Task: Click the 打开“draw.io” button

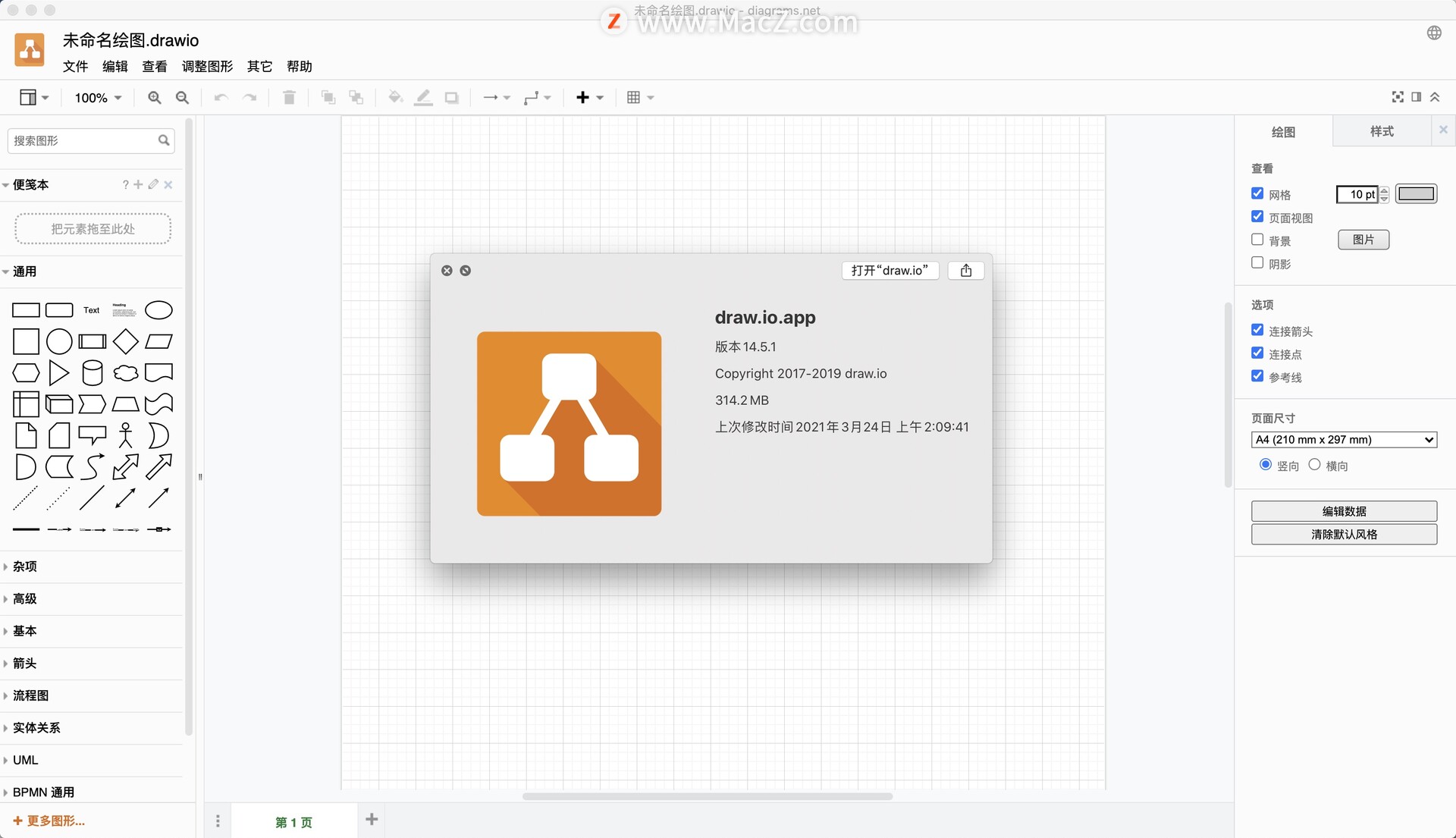Action: 890,271
